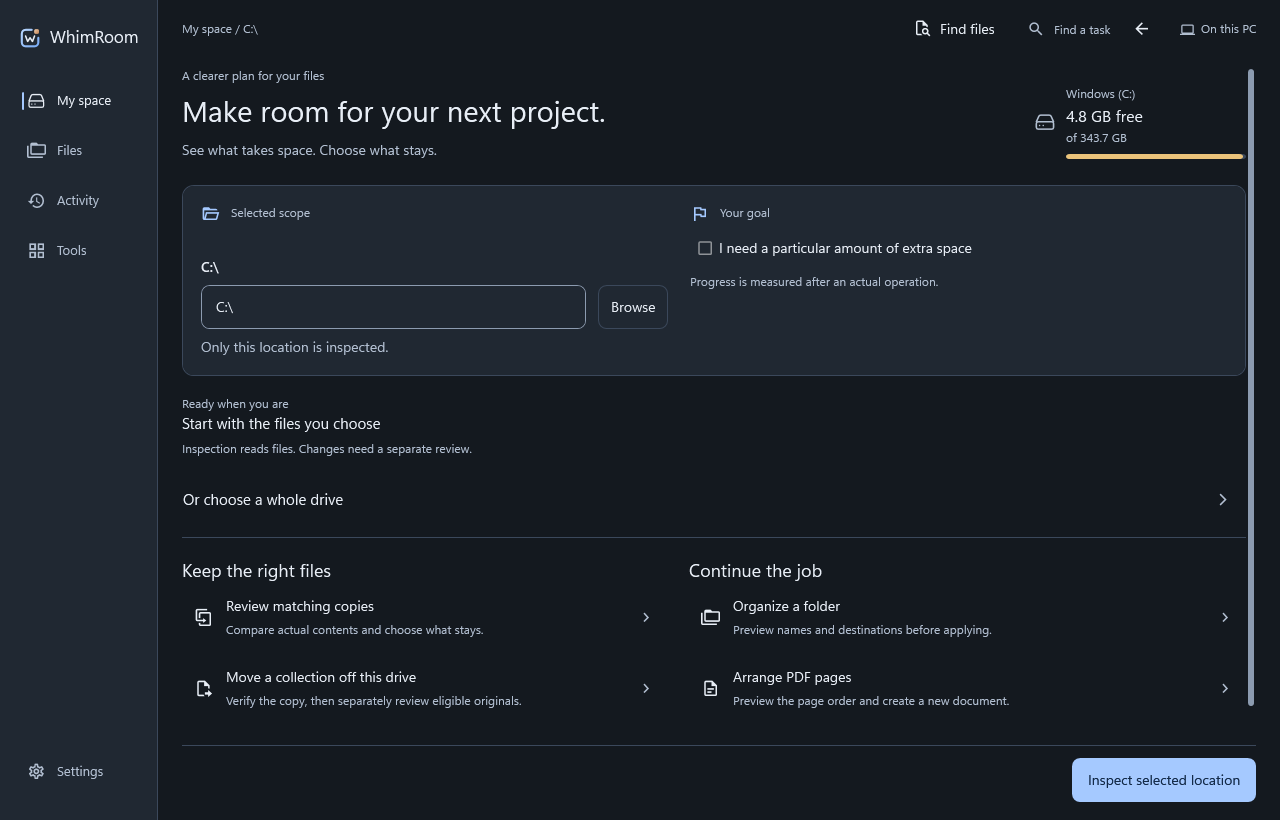Viewport: 1280px width, 820px height.
Task: Go back with the left arrow
Action: pos(1142,29)
